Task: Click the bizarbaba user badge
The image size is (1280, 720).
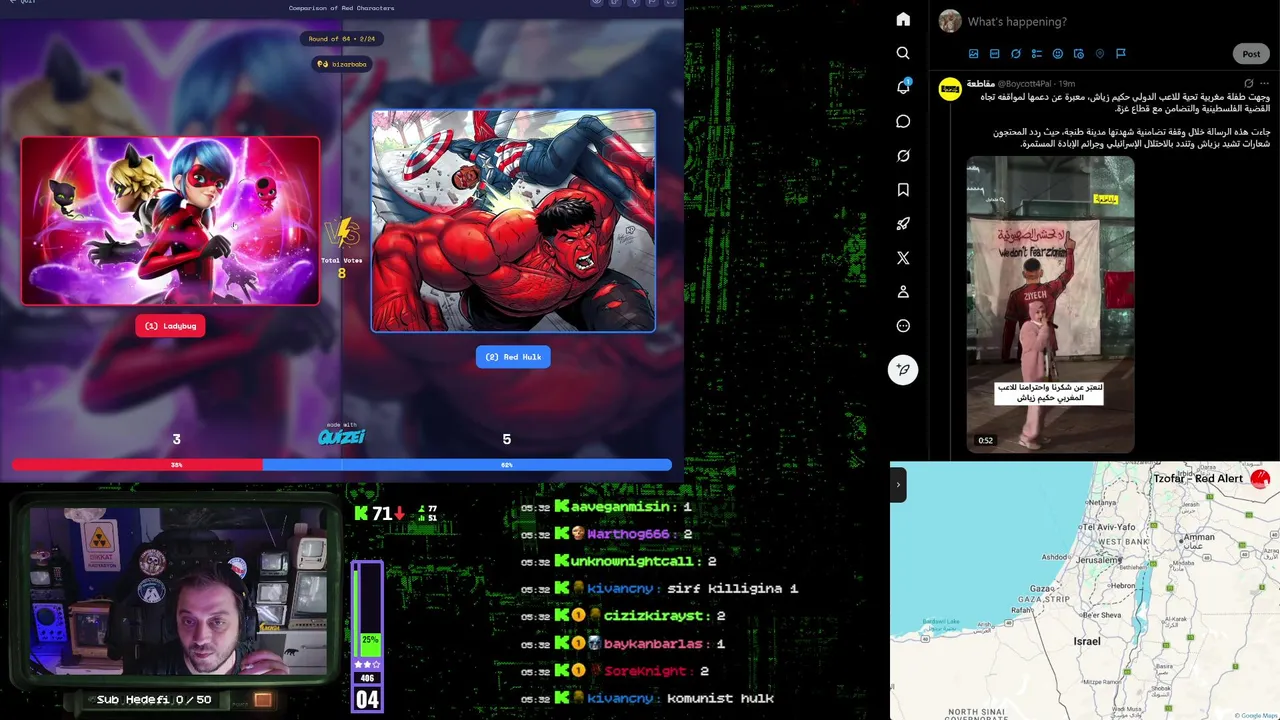Action: [342, 64]
